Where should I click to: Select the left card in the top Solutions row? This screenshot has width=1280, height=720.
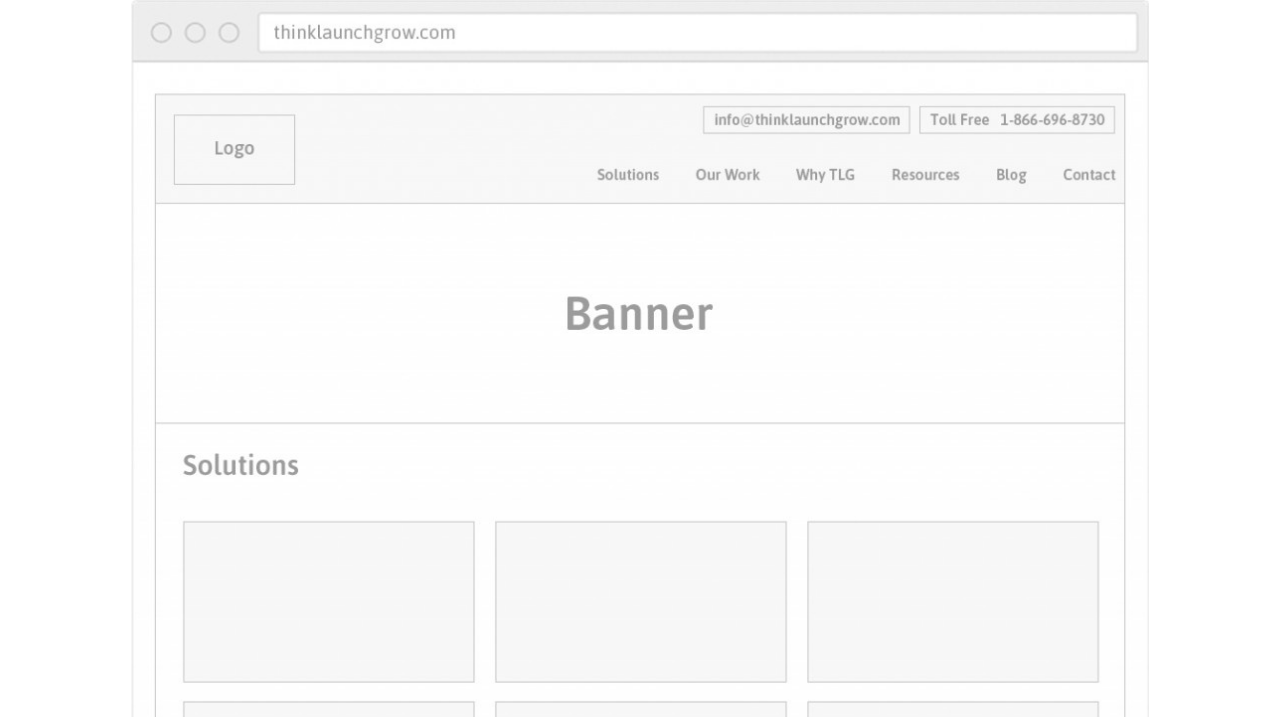[329, 602]
